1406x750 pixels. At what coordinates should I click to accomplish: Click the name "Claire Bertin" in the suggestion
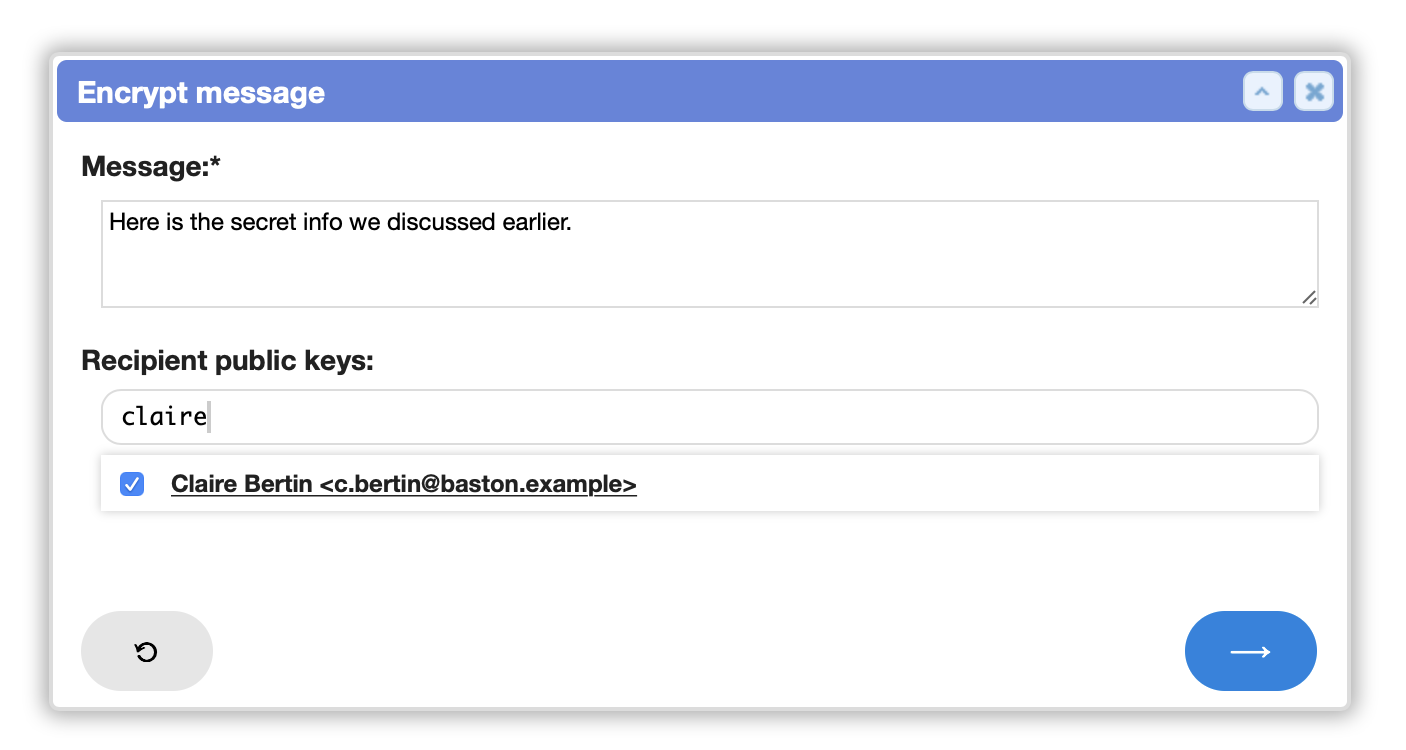tap(242, 484)
